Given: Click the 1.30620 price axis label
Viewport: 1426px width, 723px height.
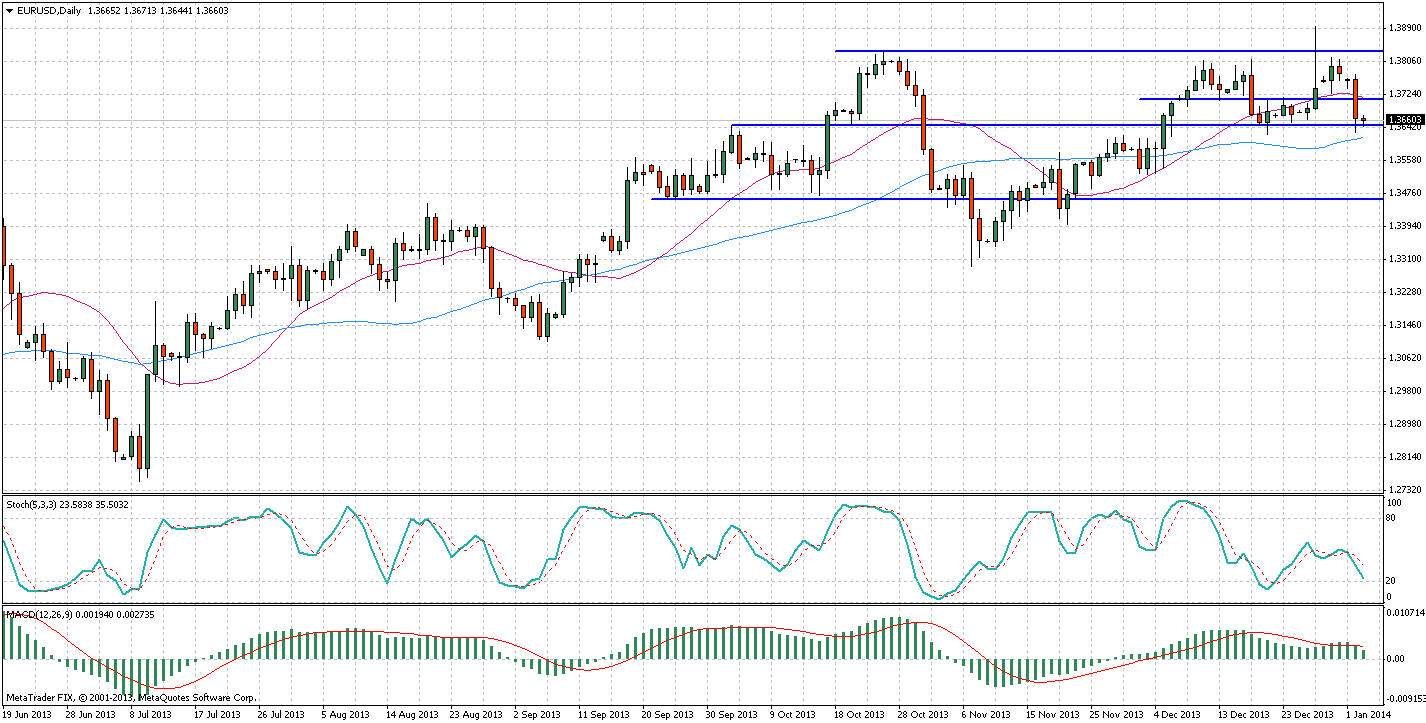Looking at the screenshot, I should point(1406,358).
